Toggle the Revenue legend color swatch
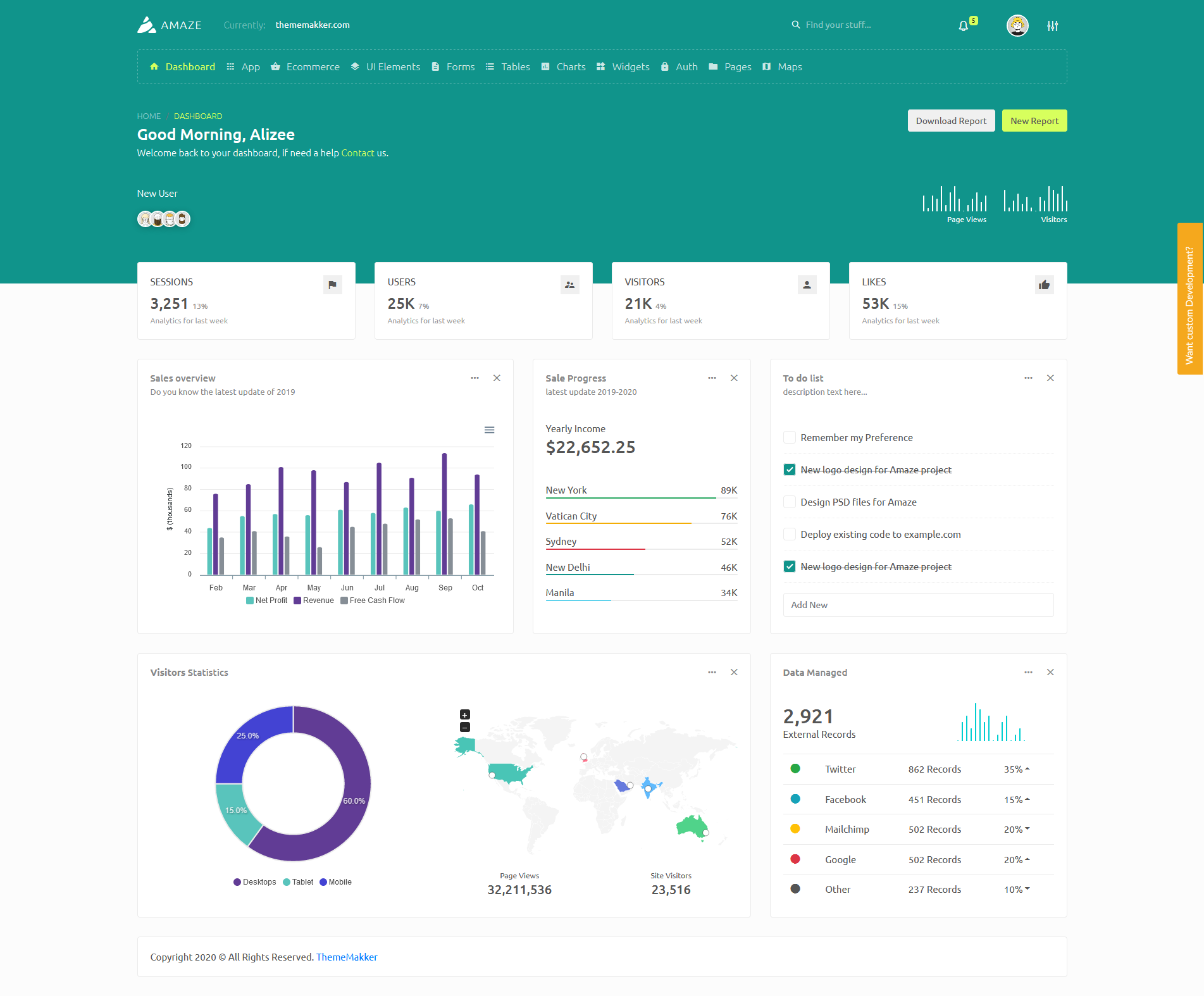 coord(297,601)
